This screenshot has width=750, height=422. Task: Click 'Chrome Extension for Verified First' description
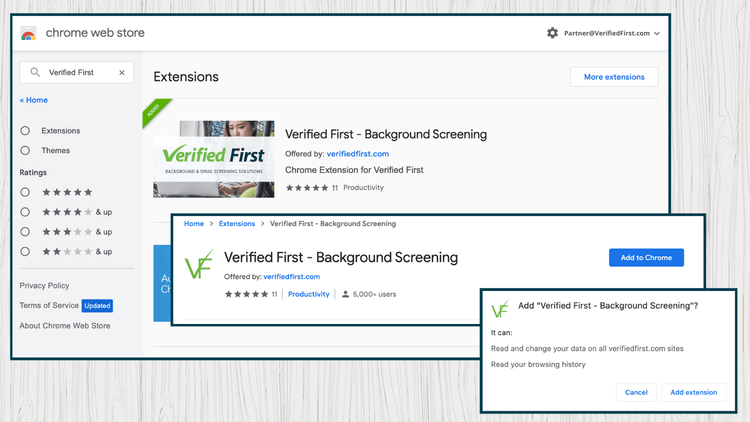(354, 170)
